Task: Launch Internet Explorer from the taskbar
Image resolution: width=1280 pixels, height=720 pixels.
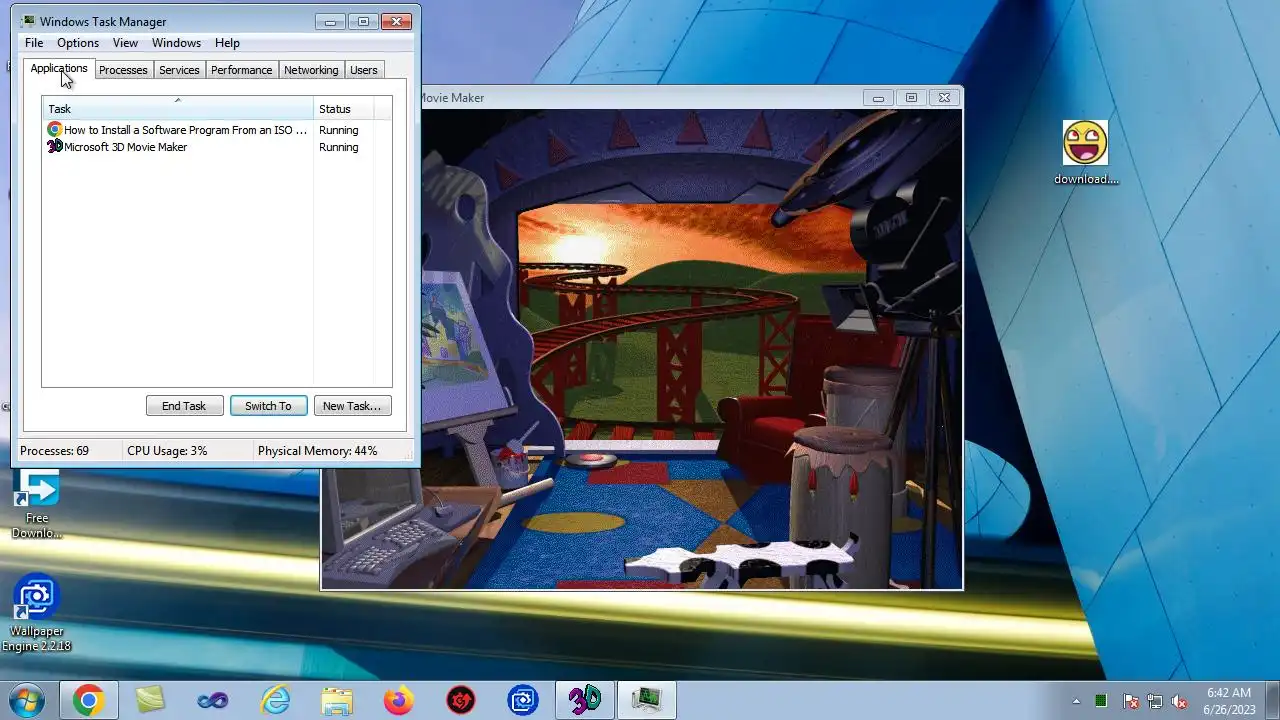Action: [x=274, y=700]
